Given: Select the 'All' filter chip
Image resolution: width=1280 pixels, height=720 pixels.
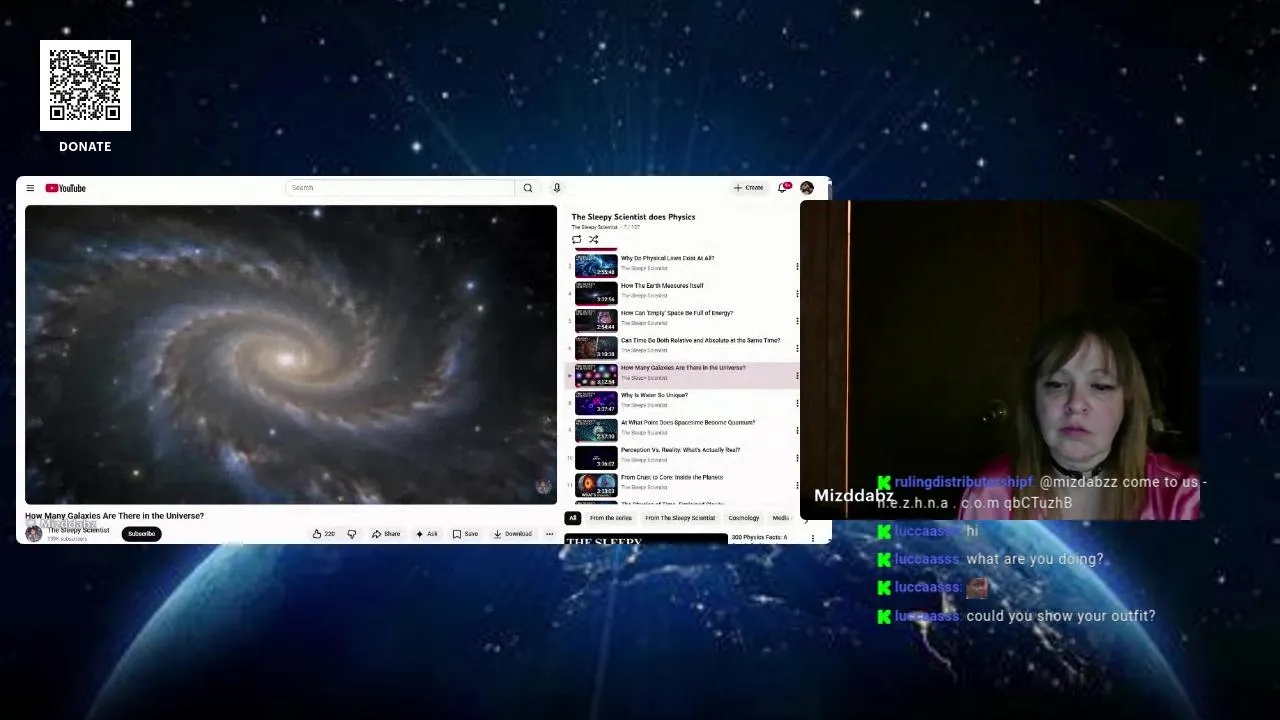Looking at the screenshot, I should click(573, 518).
